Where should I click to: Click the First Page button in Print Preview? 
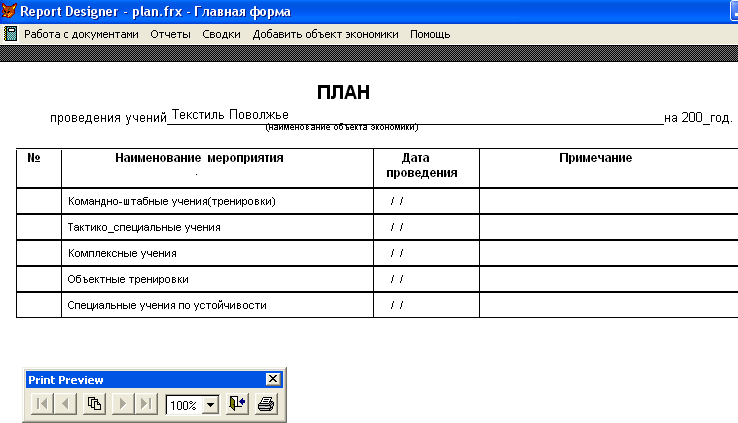42,405
